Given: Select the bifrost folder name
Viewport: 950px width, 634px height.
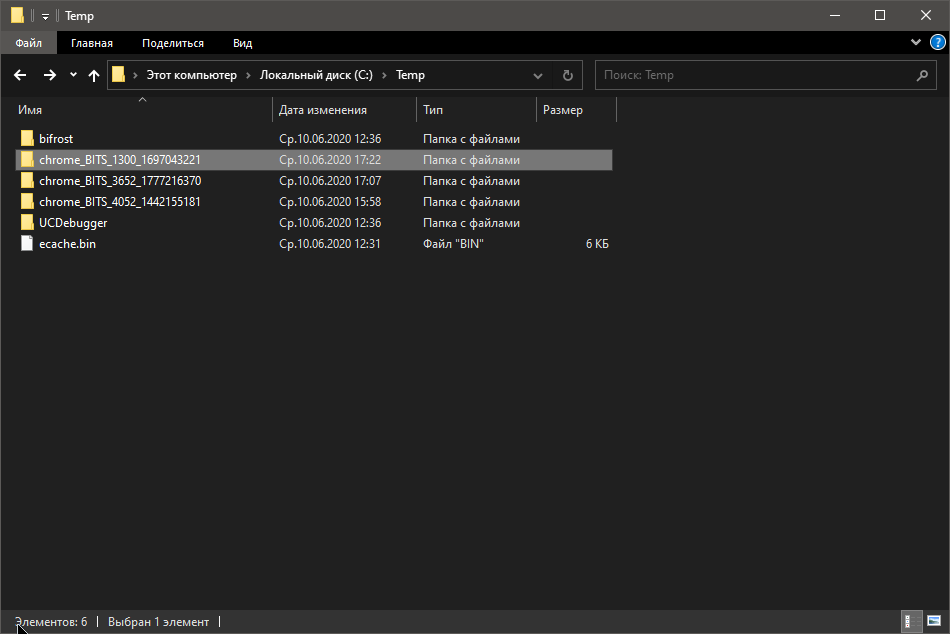Looking at the screenshot, I should (56, 139).
